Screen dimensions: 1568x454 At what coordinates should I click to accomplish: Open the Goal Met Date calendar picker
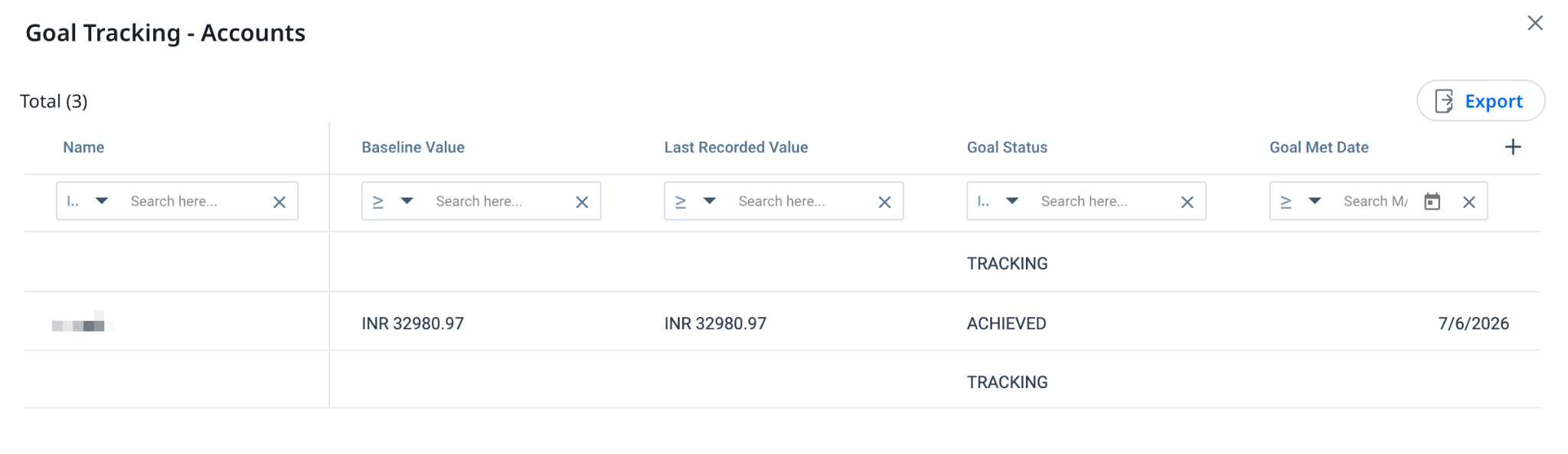(x=1432, y=201)
